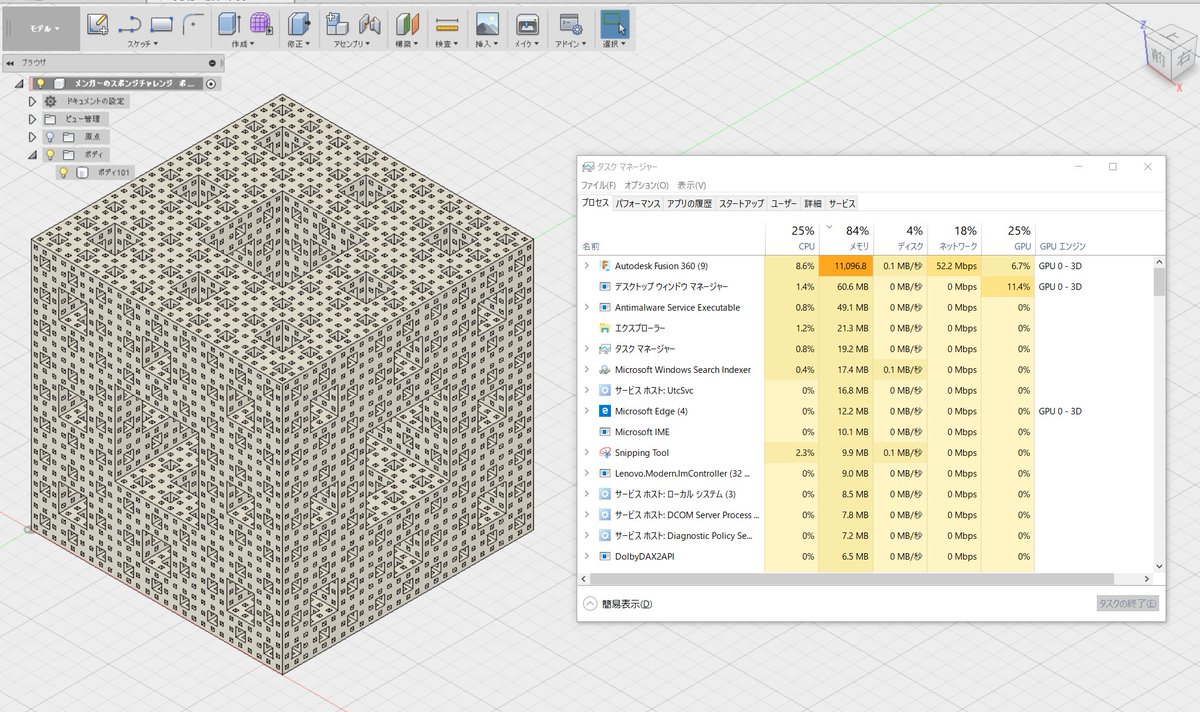Viewport: 1200px width, 712px height.
Task: Open the Create (作成) dropdown menu
Action: (x=243, y=44)
